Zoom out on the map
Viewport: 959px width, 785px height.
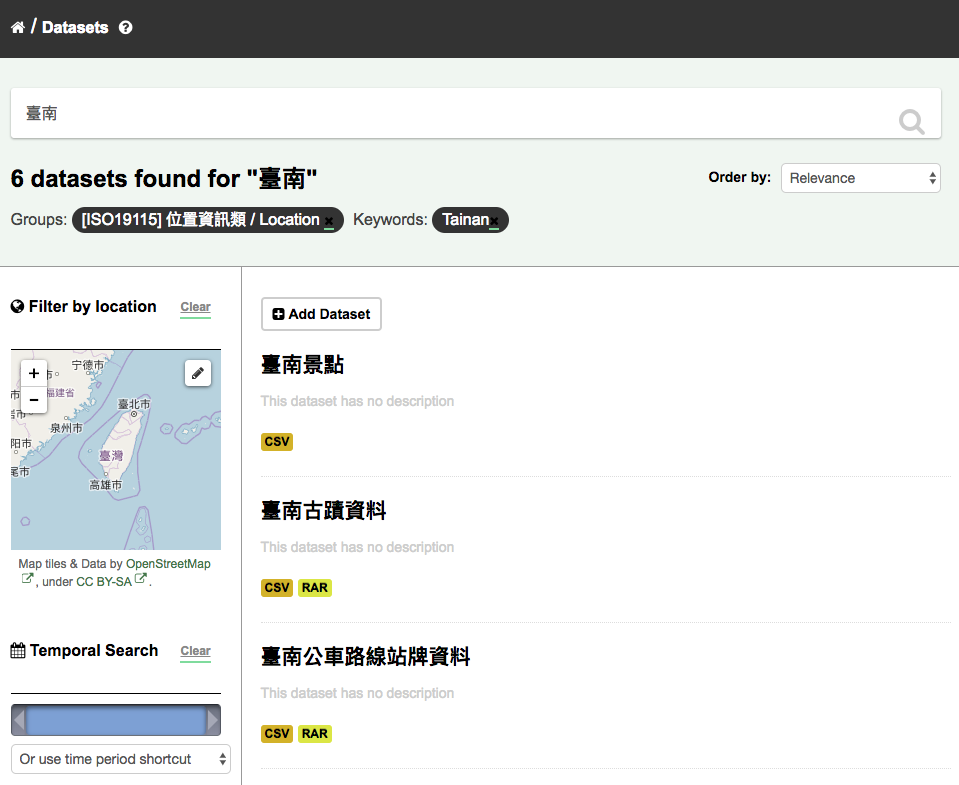coord(34,400)
